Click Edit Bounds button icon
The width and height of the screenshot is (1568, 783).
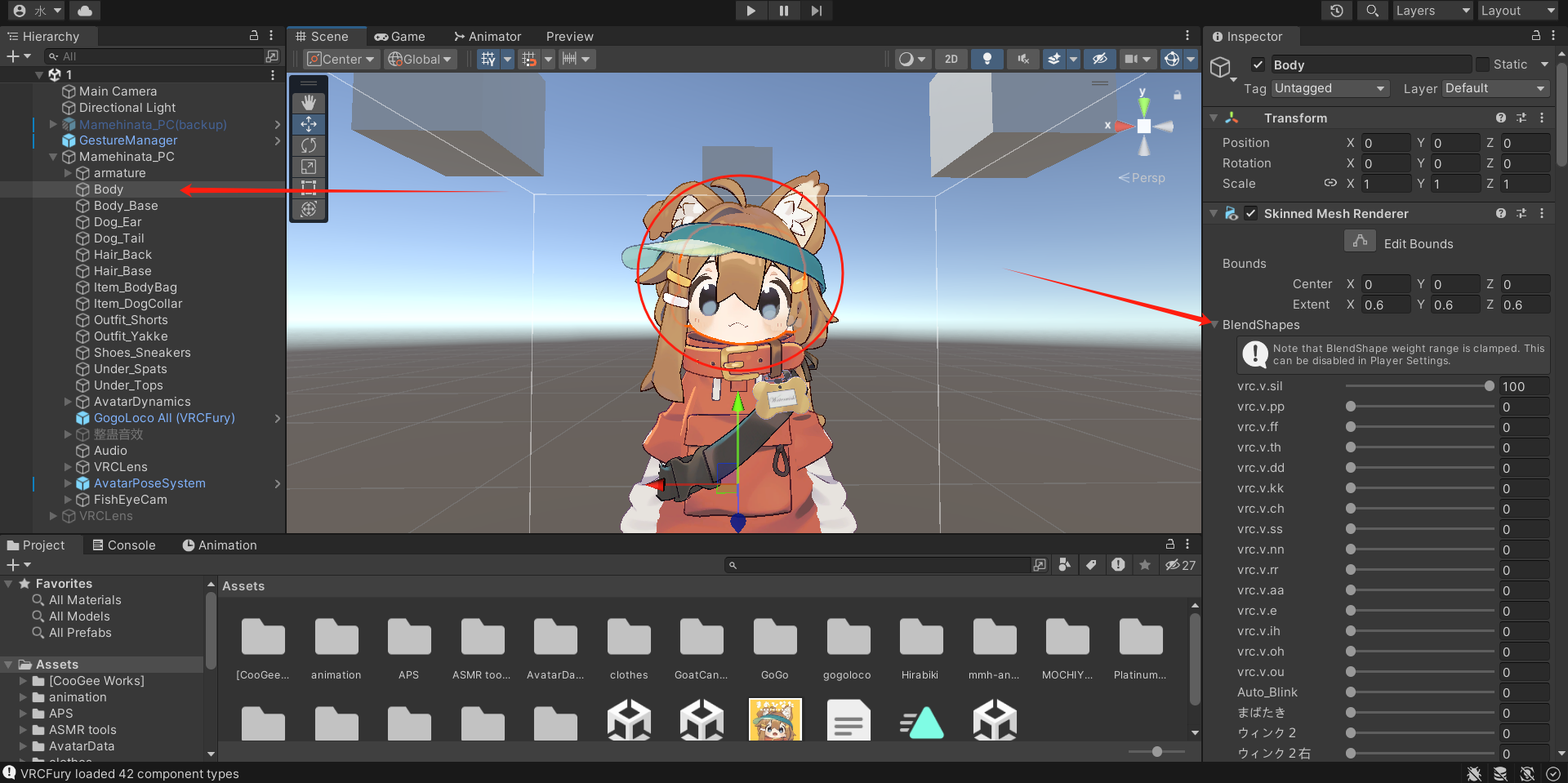[1361, 242]
